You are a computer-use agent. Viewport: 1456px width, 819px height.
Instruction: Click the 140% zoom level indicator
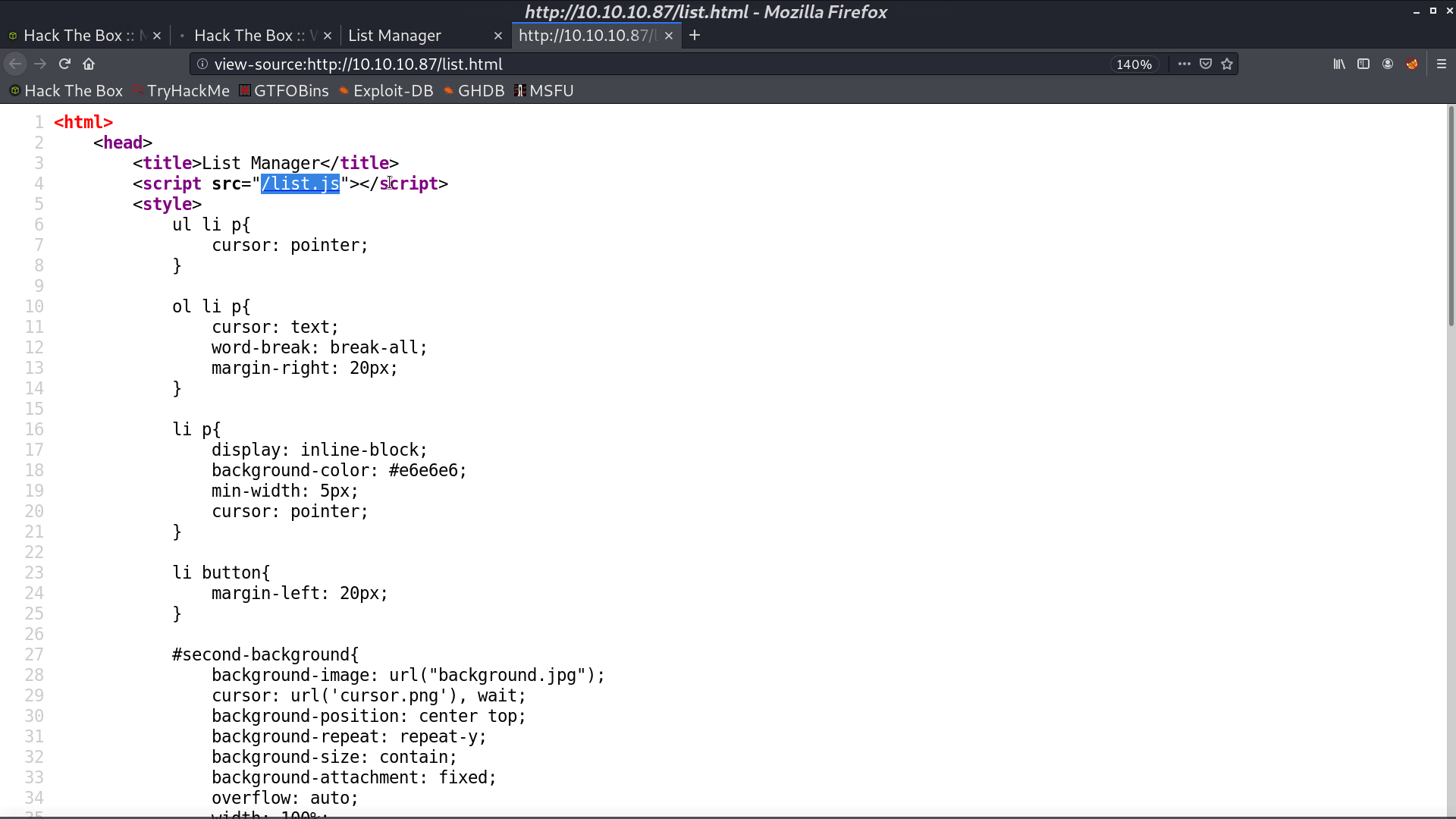coord(1134,64)
